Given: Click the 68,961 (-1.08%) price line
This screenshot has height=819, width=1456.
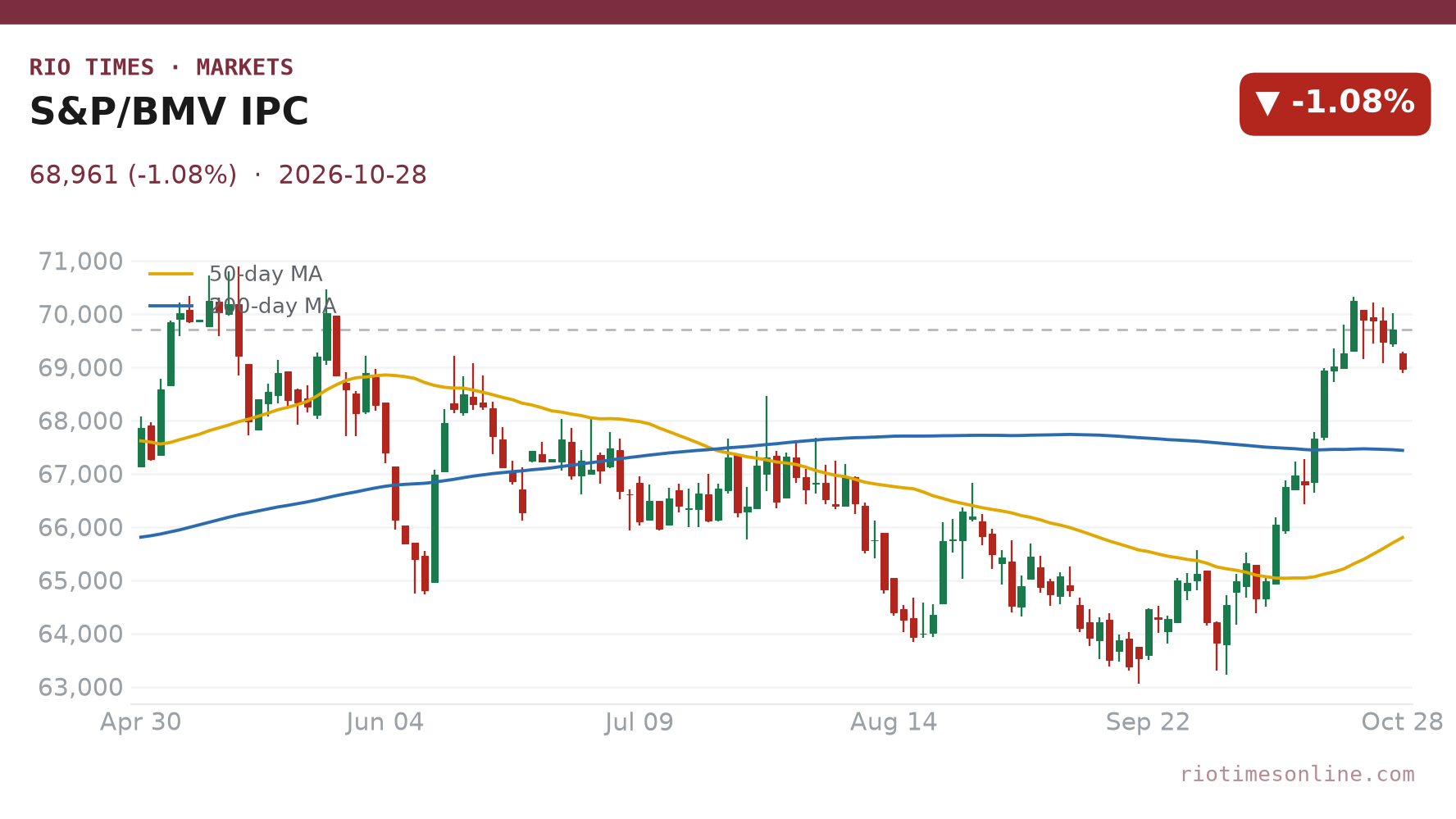Looking at the screenshot, I should pos(228,175).
